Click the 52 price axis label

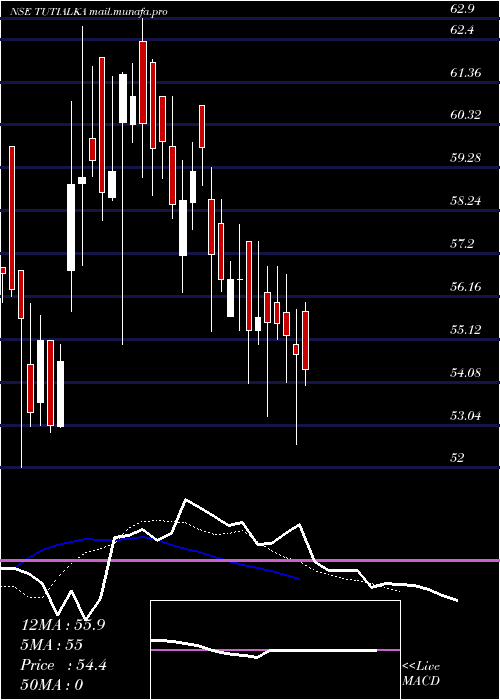coord(458,458)
